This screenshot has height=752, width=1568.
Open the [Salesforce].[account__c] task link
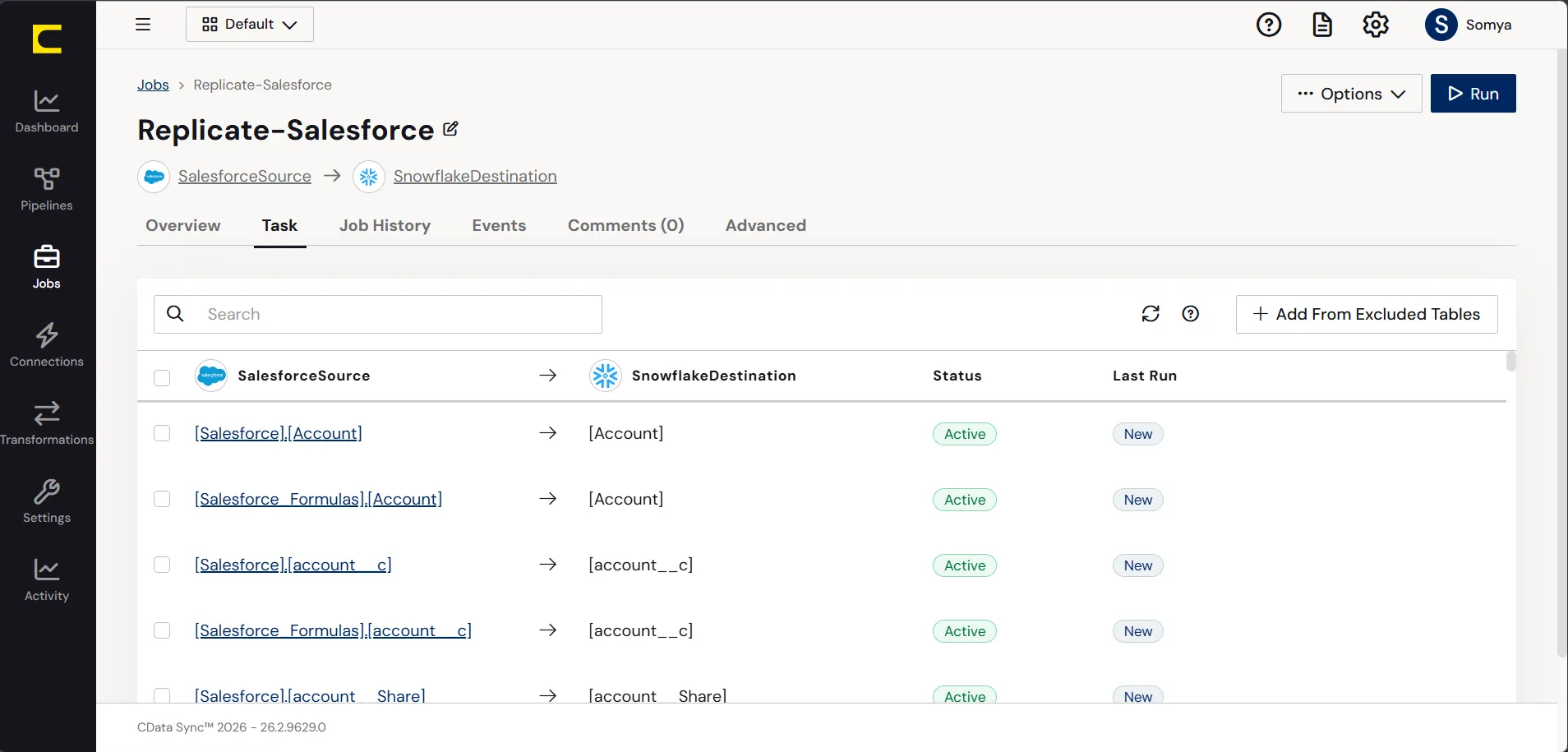(x=293, y=565)
